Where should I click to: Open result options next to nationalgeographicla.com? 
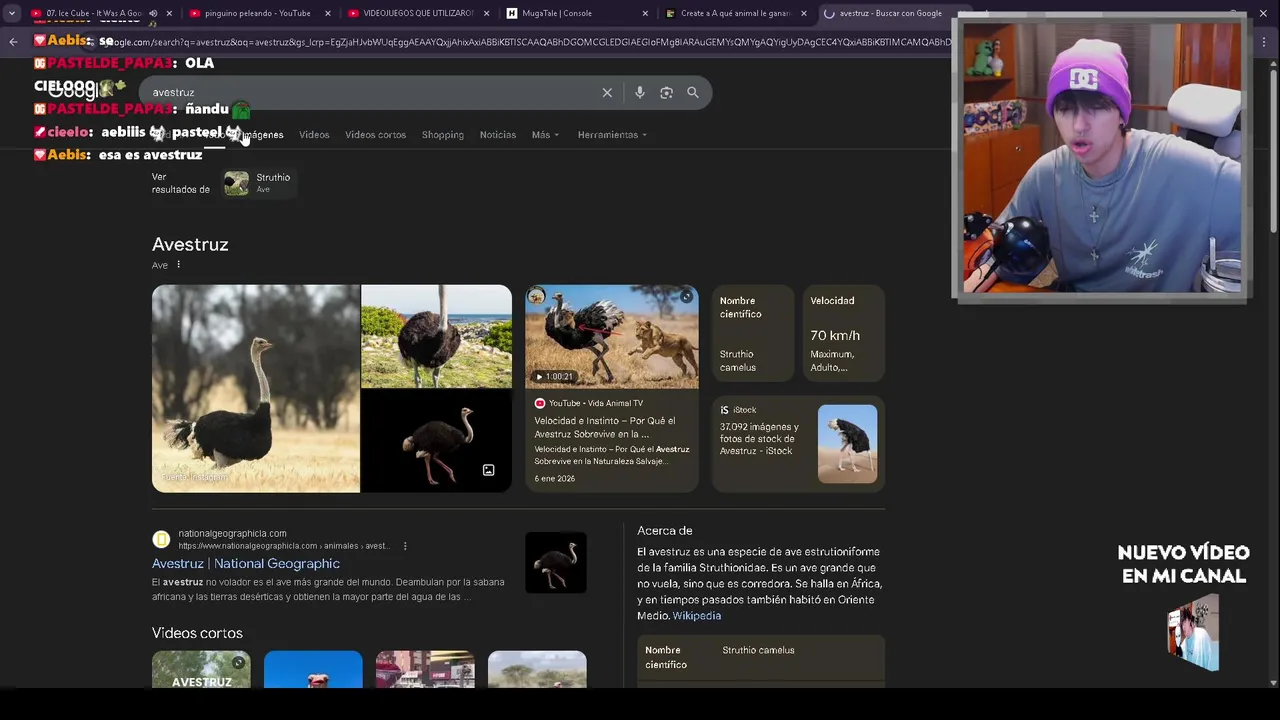405,546
